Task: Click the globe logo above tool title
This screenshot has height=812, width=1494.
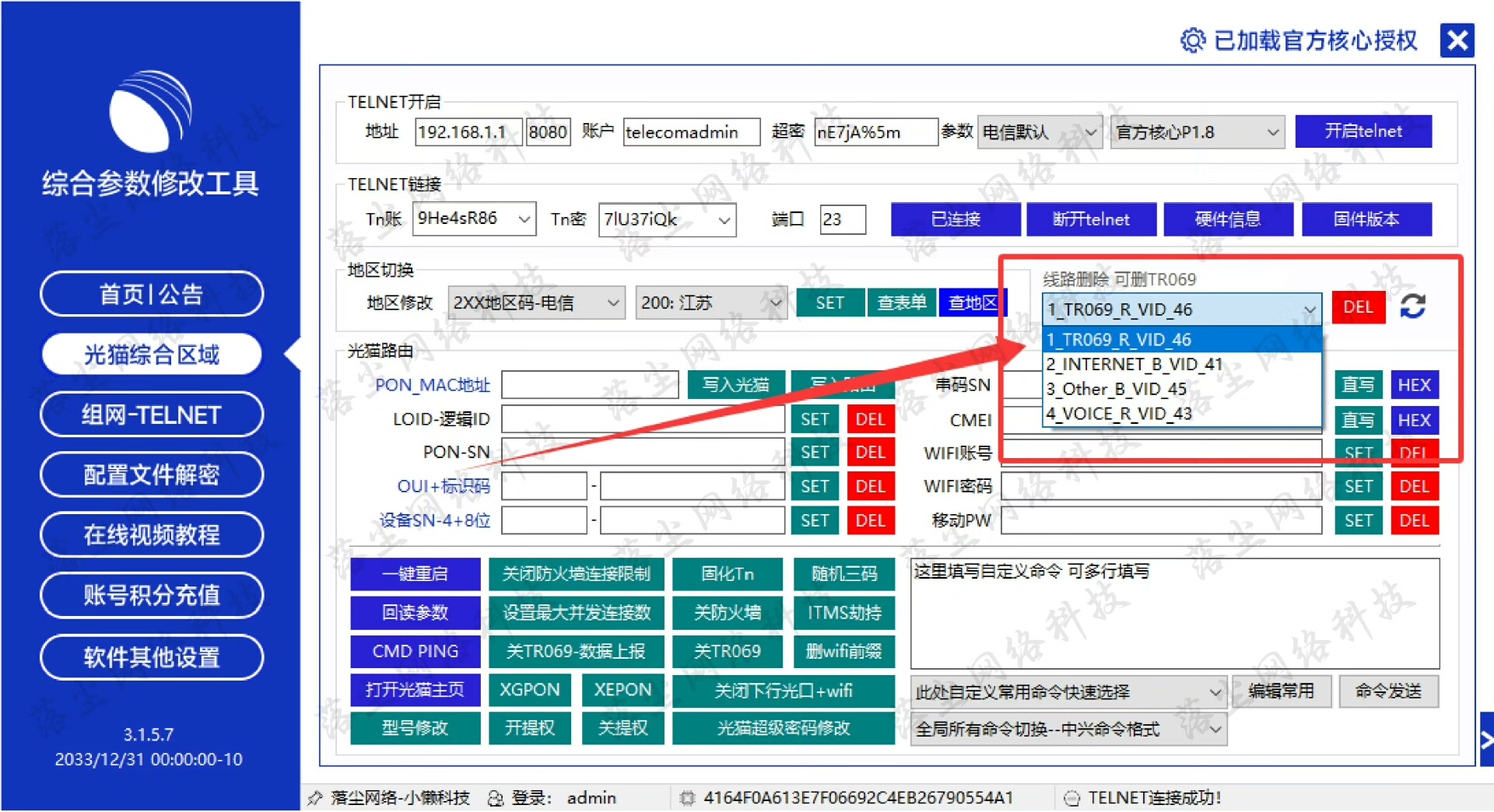Action: [x=150, y=111]
